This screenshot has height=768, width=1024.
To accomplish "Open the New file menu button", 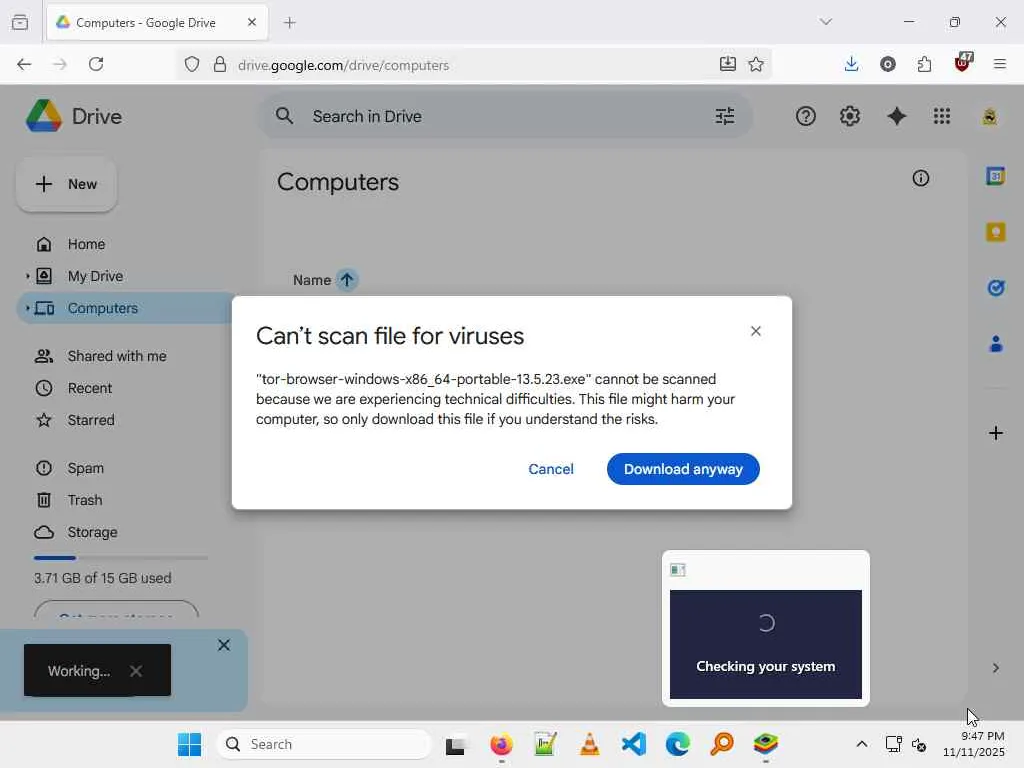I will [x=67, y=184].
